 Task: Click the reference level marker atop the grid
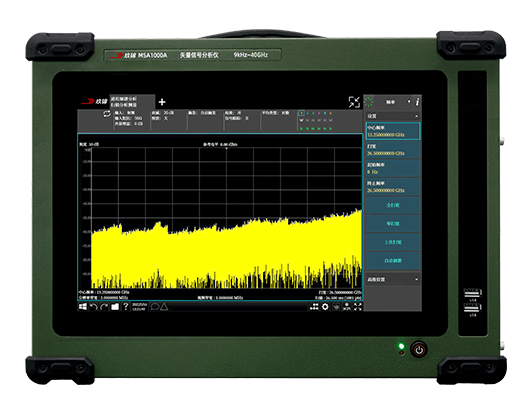pos(226,149)
